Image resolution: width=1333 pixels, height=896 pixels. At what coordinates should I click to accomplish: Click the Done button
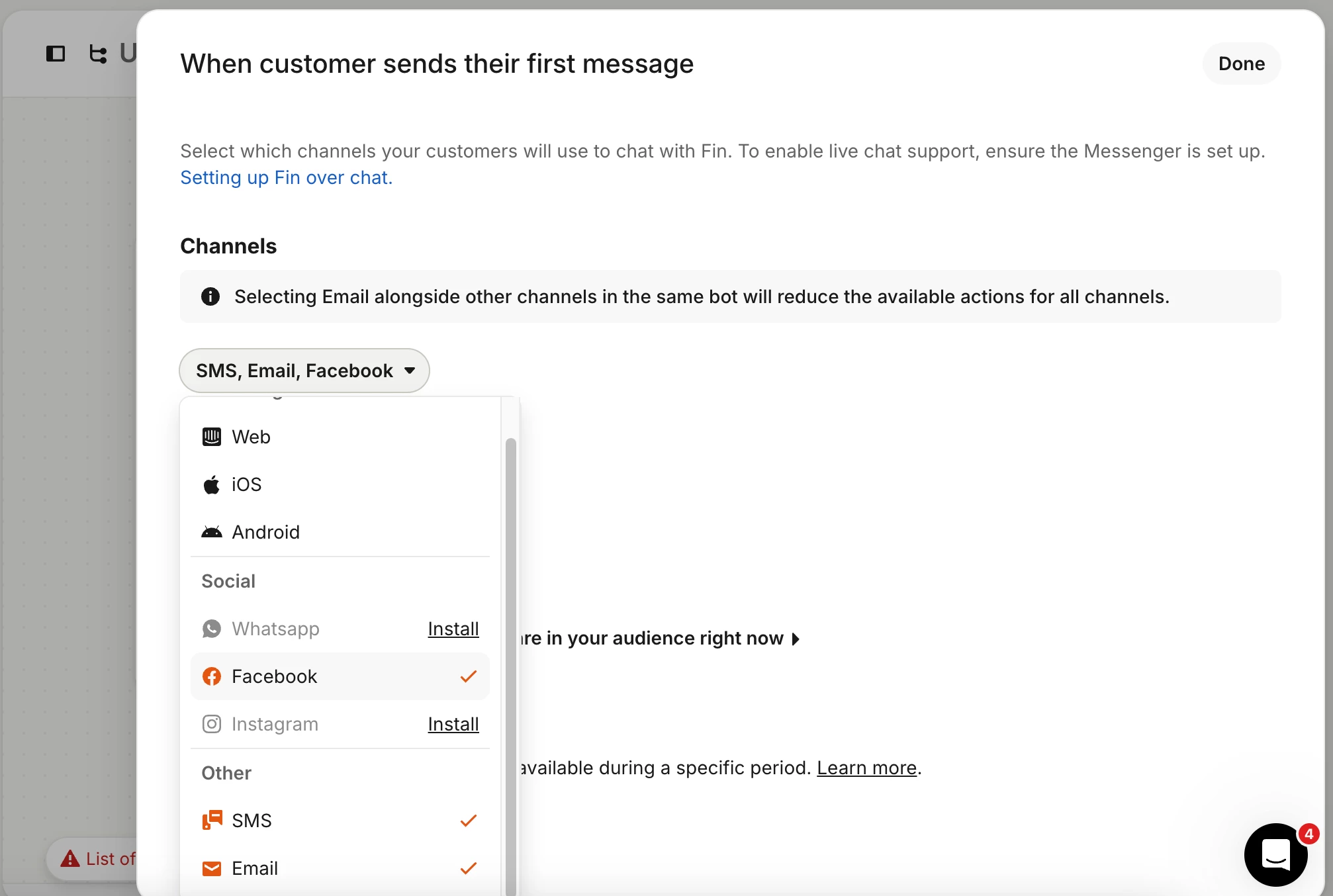(x=1241, y=64)
